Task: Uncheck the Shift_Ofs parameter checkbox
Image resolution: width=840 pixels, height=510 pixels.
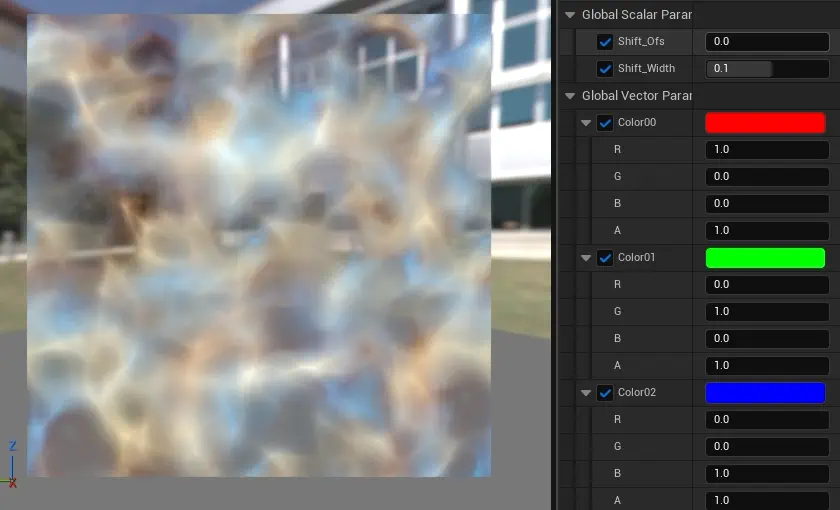Action: click(x=605, y=42)
